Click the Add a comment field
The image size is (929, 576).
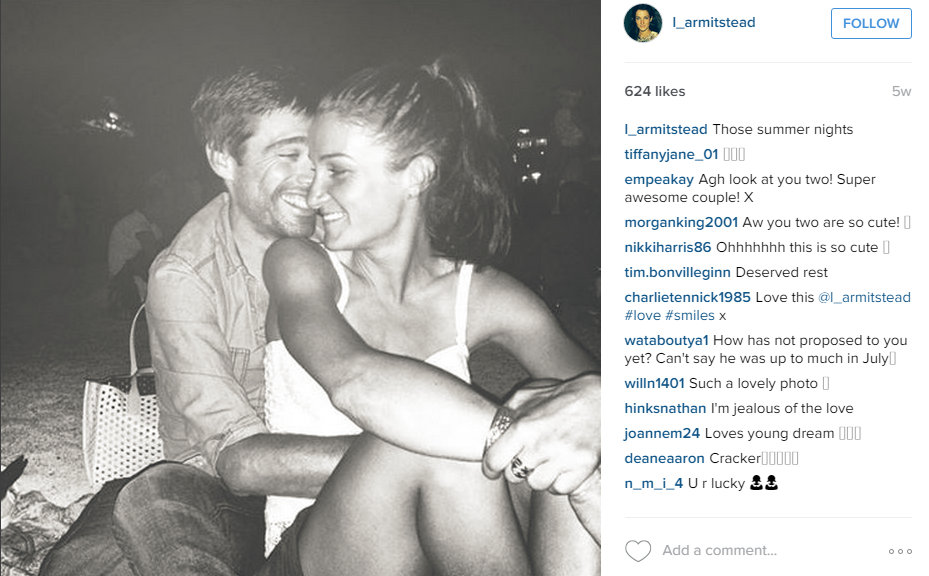719,551
